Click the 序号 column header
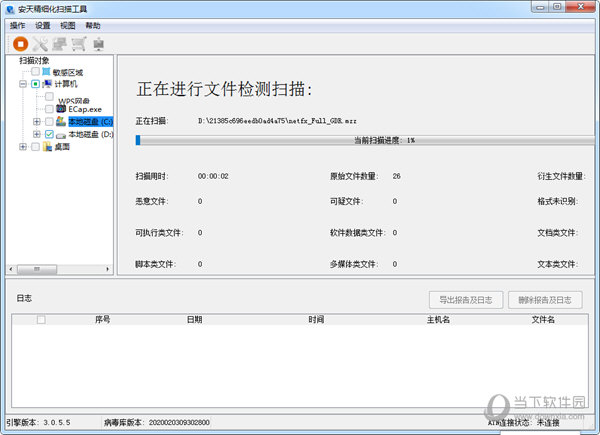The width and height of the screenshot is (600, 435). [x=103, y=319]
